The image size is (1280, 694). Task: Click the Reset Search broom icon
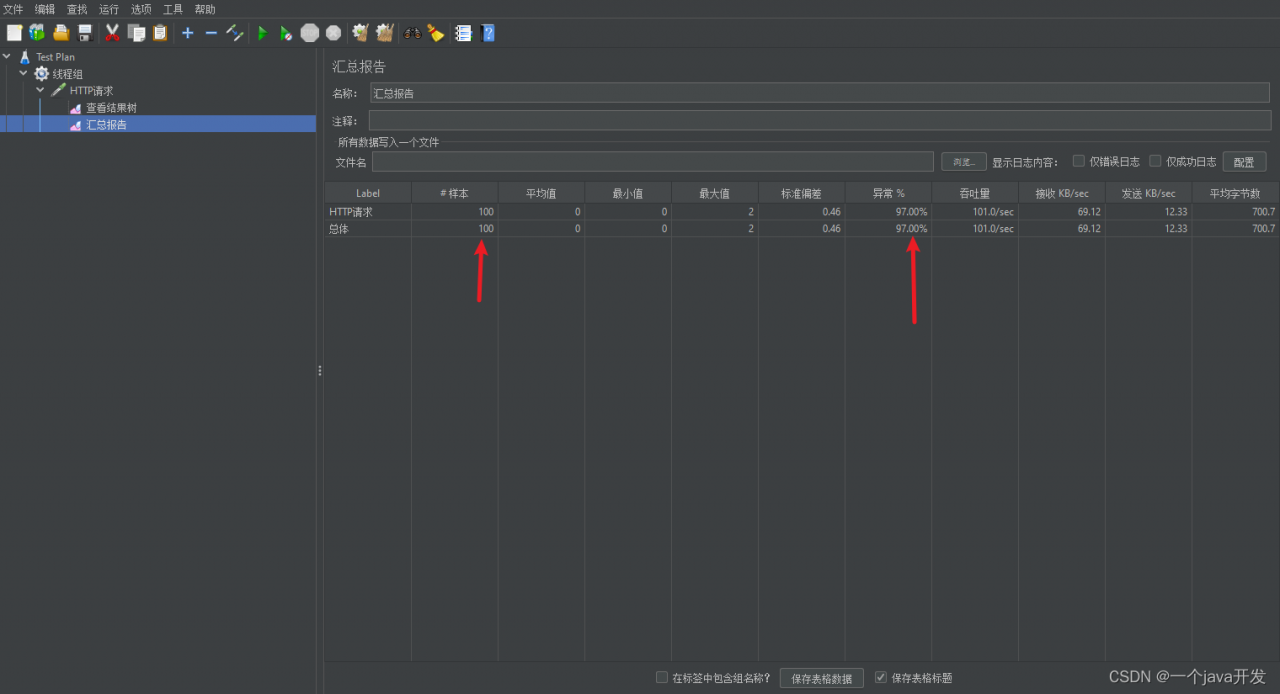tap(436, 33)
